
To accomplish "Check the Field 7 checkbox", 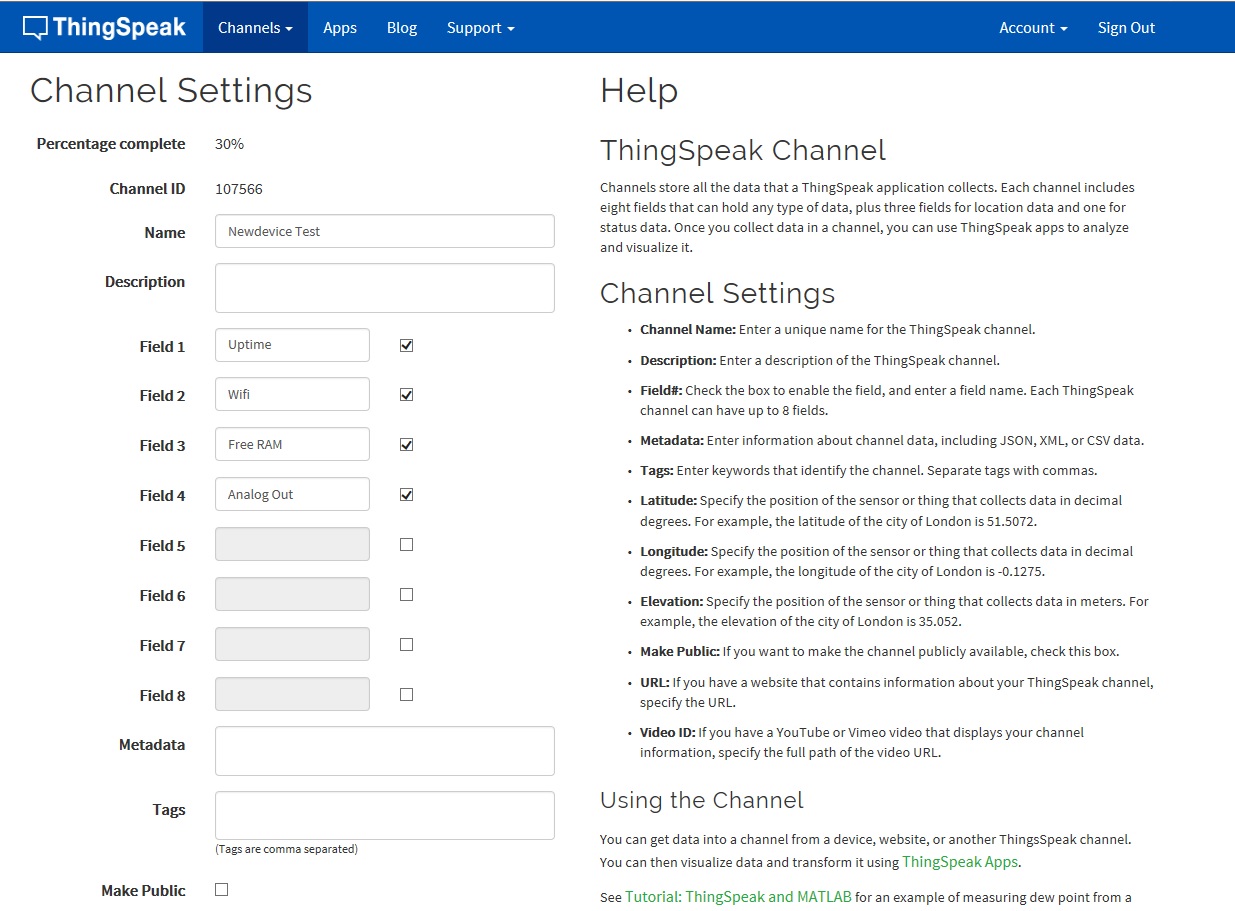I will click(406, 644).
